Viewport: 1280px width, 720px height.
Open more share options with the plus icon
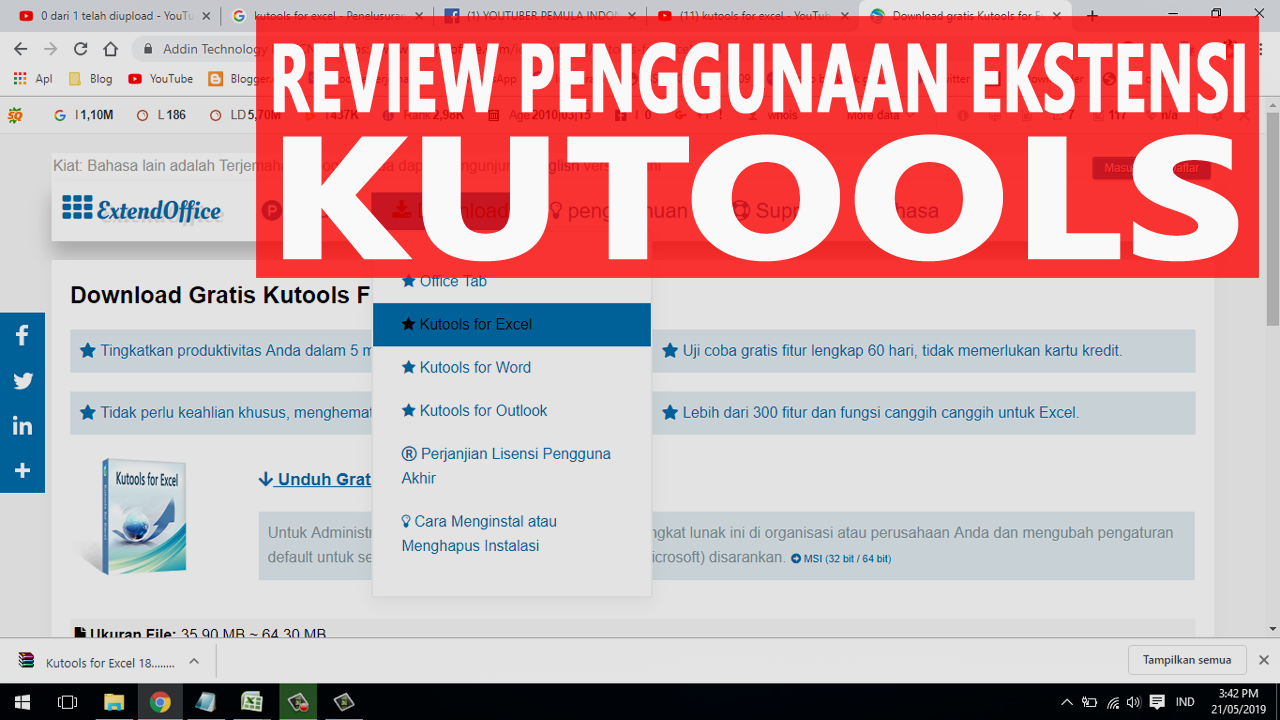pos(22,469)
